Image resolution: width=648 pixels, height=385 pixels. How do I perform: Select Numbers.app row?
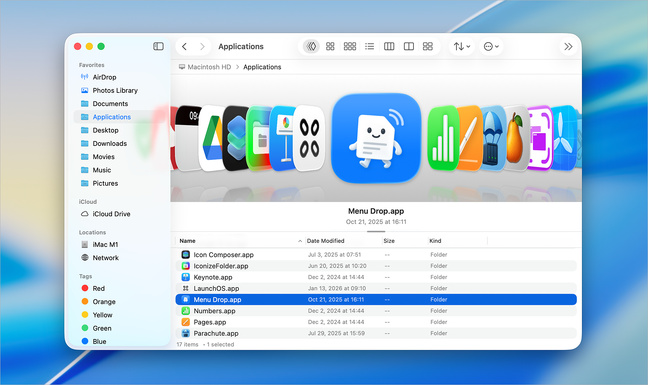[x=376, y=311]
